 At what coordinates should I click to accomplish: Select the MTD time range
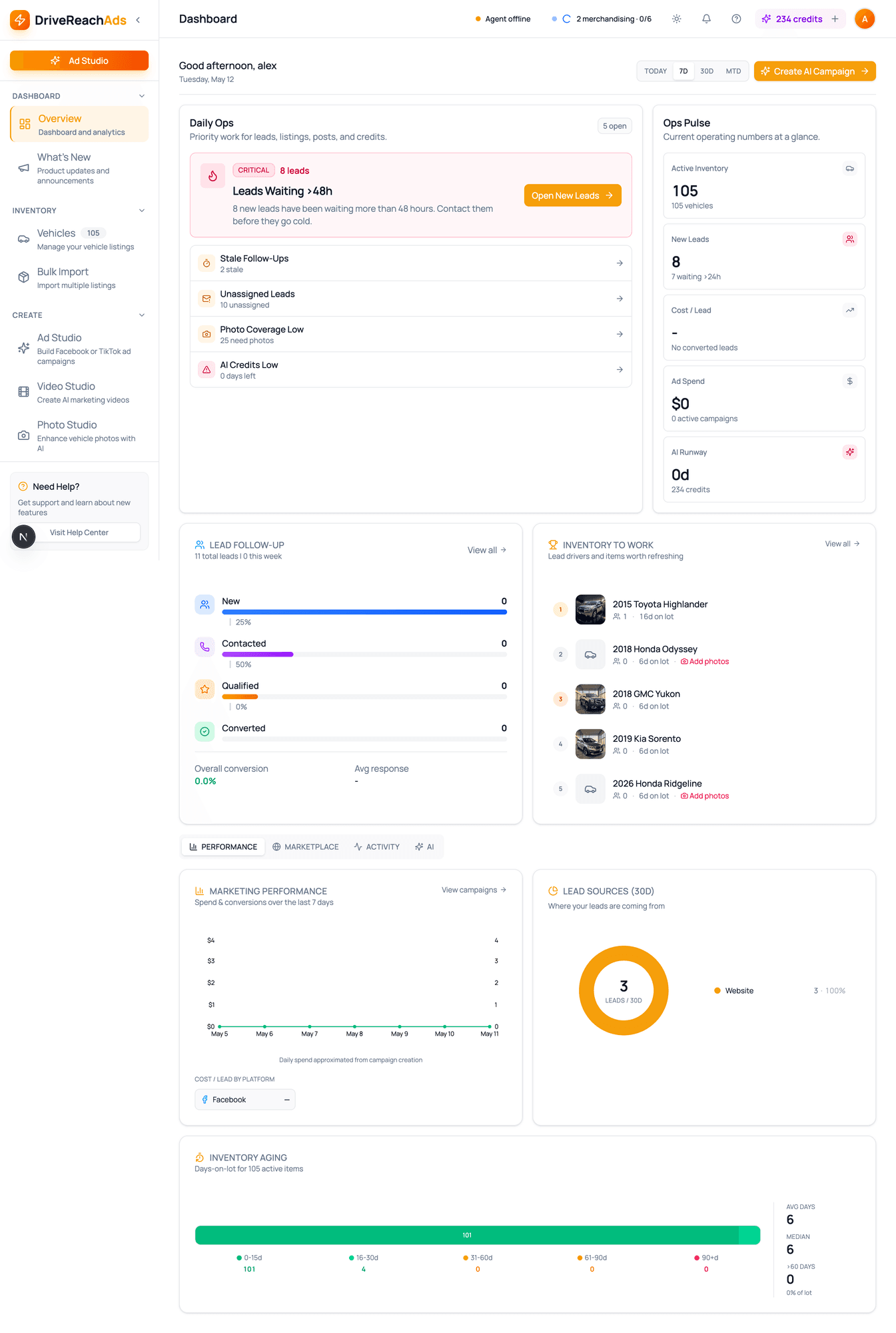(733, 71)
